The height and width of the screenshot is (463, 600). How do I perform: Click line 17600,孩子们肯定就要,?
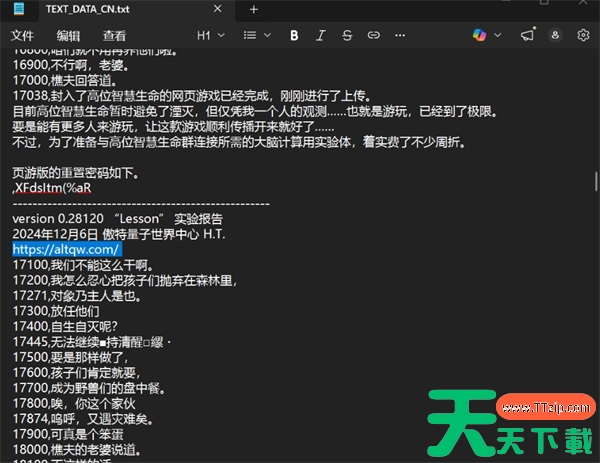coord(77,373)
